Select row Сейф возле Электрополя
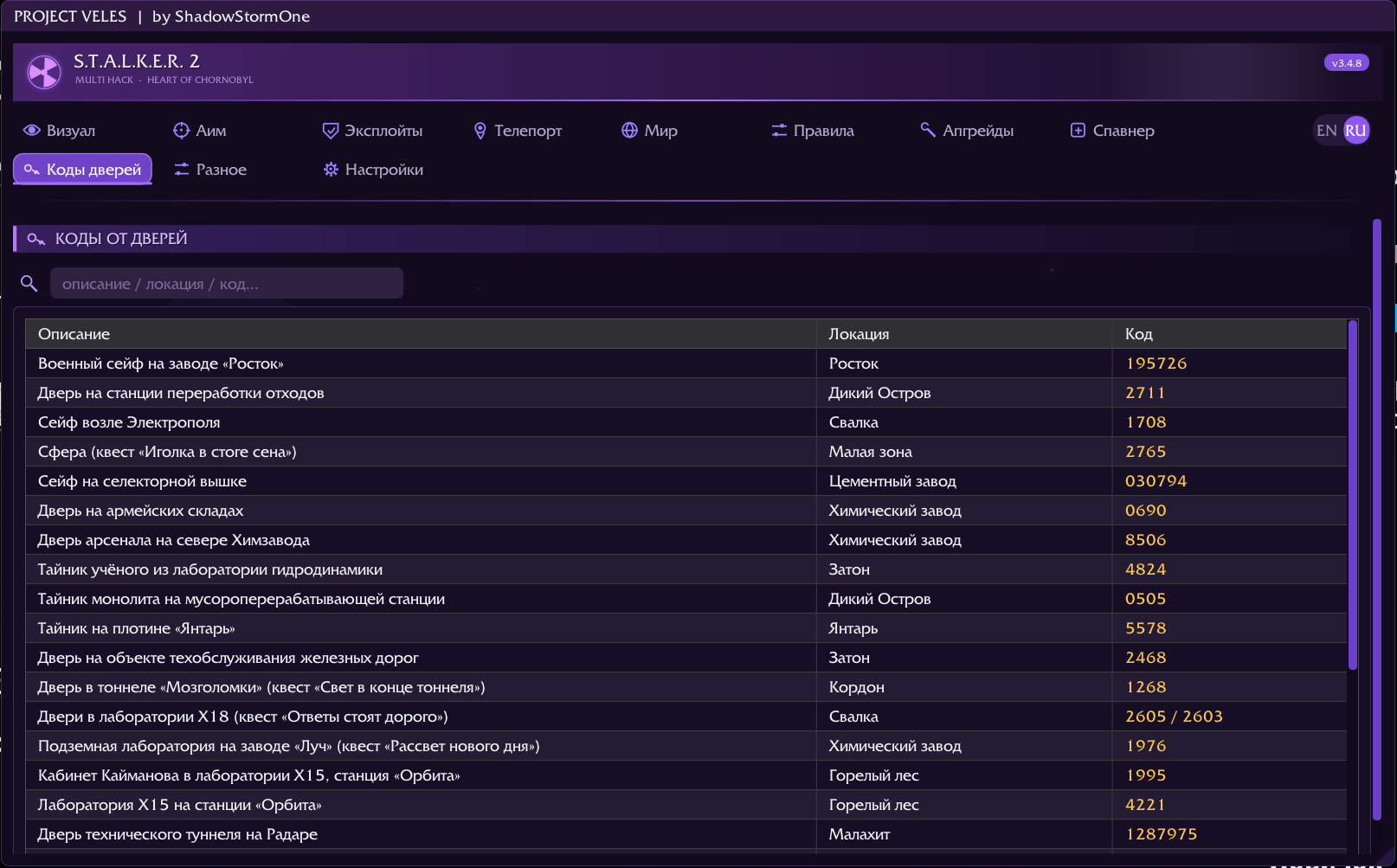The image size is (1397, 868). coord(686,422)
